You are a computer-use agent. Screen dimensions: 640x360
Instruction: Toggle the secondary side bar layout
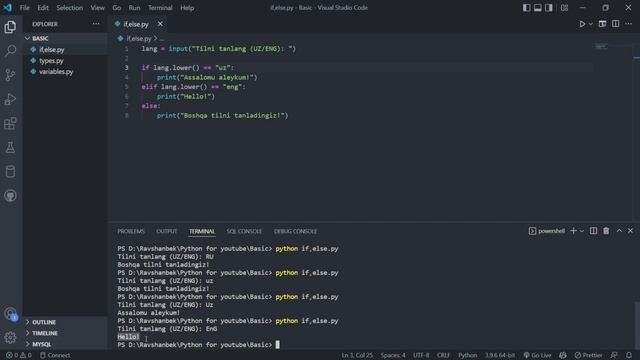[549, 8]
